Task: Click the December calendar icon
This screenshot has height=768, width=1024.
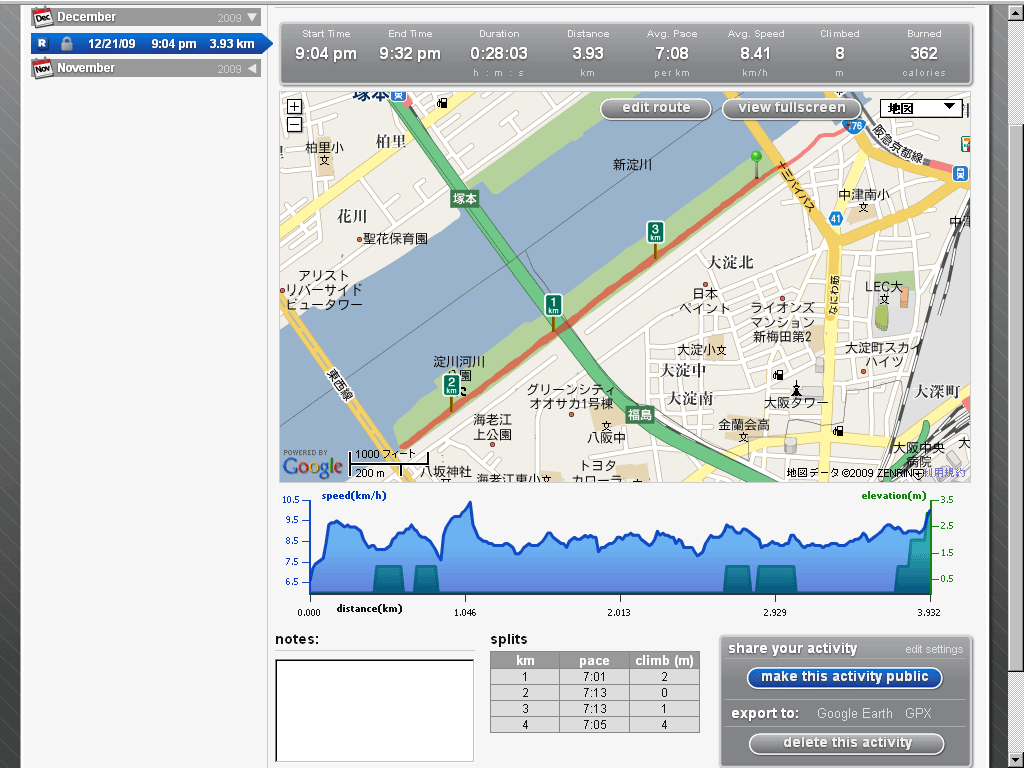Action: pyautogui.click(x=42, y=17)
